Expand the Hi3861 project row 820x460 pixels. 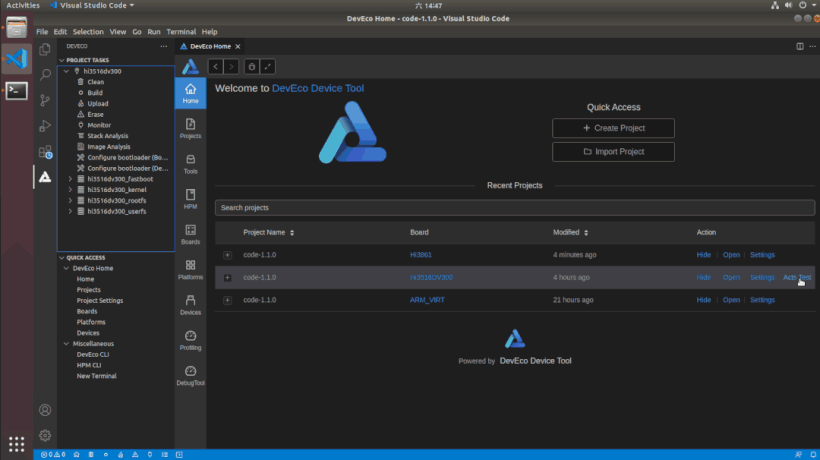[x=227, y=255]
